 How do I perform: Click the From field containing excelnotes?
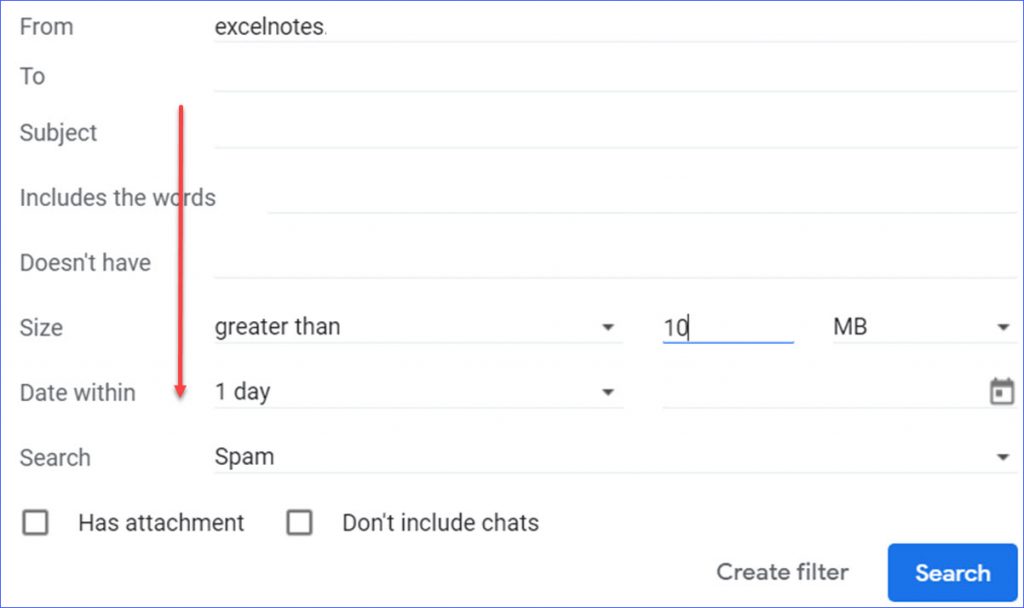click(x=613, y=28)
